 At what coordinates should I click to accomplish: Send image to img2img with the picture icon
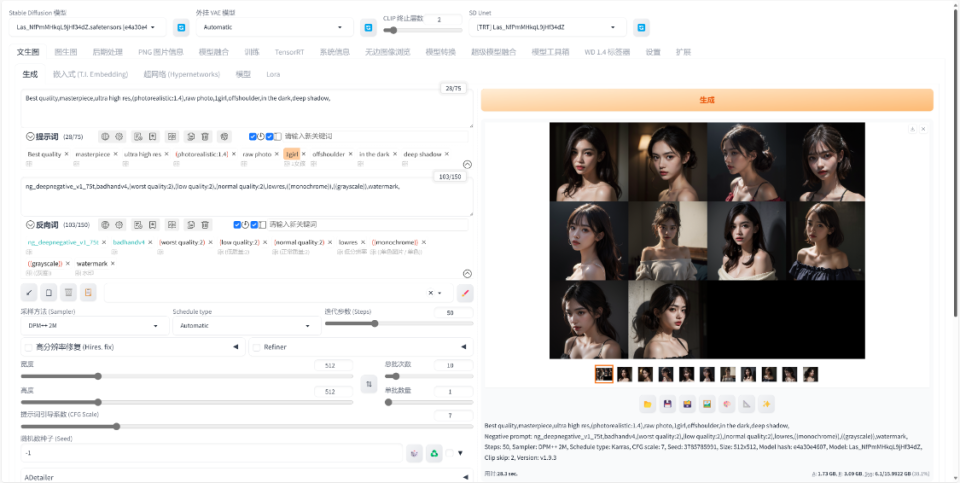pyautogui.click(x=707, y=404)
